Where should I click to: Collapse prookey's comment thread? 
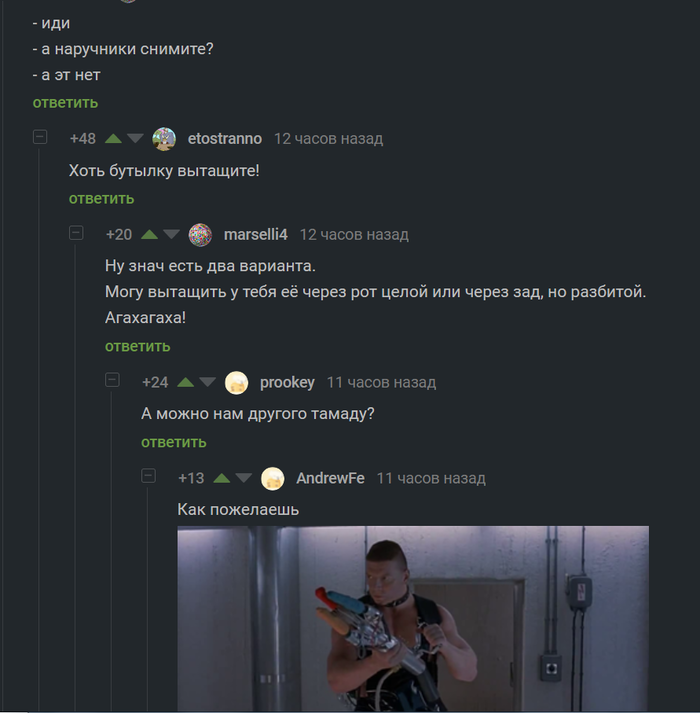[x=112, y=380]
